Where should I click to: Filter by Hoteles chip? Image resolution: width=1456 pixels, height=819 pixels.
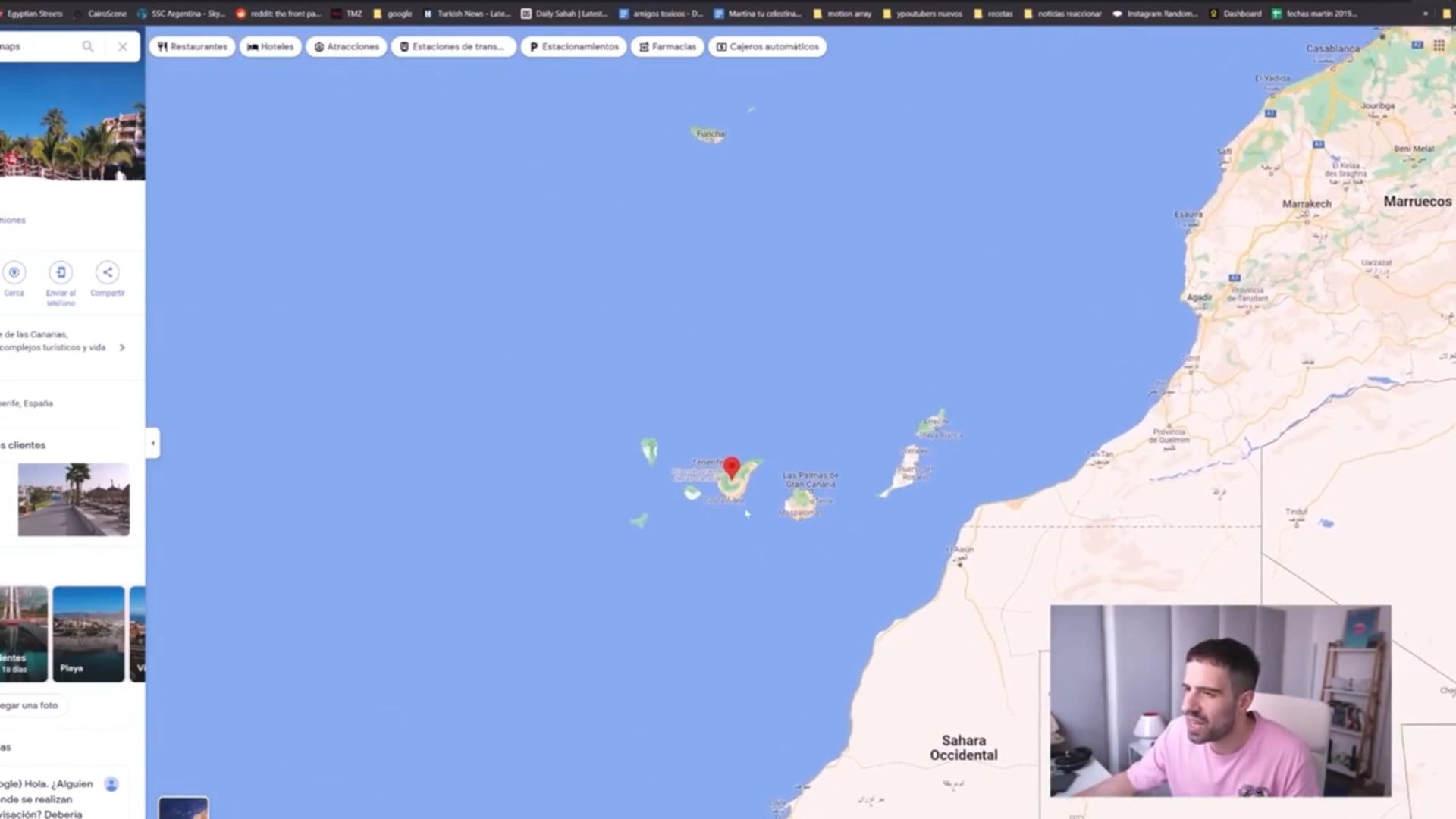click(x=271, y=47)
